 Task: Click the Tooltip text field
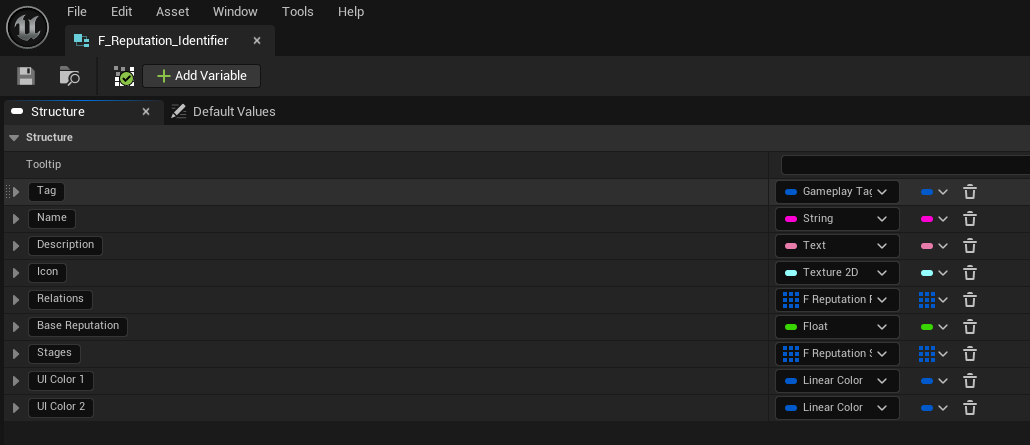tap(905, 164)
